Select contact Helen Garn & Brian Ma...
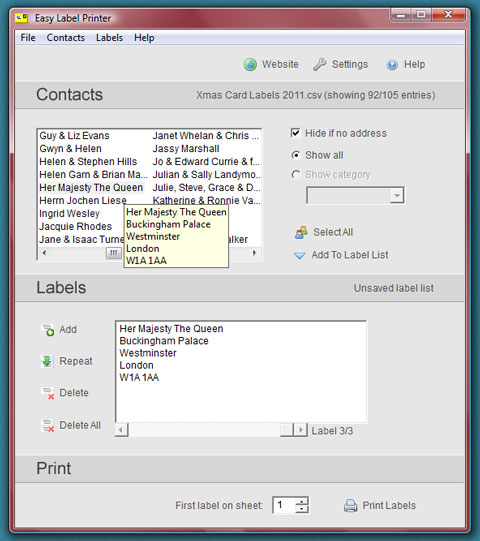 (x=93, y=175)
